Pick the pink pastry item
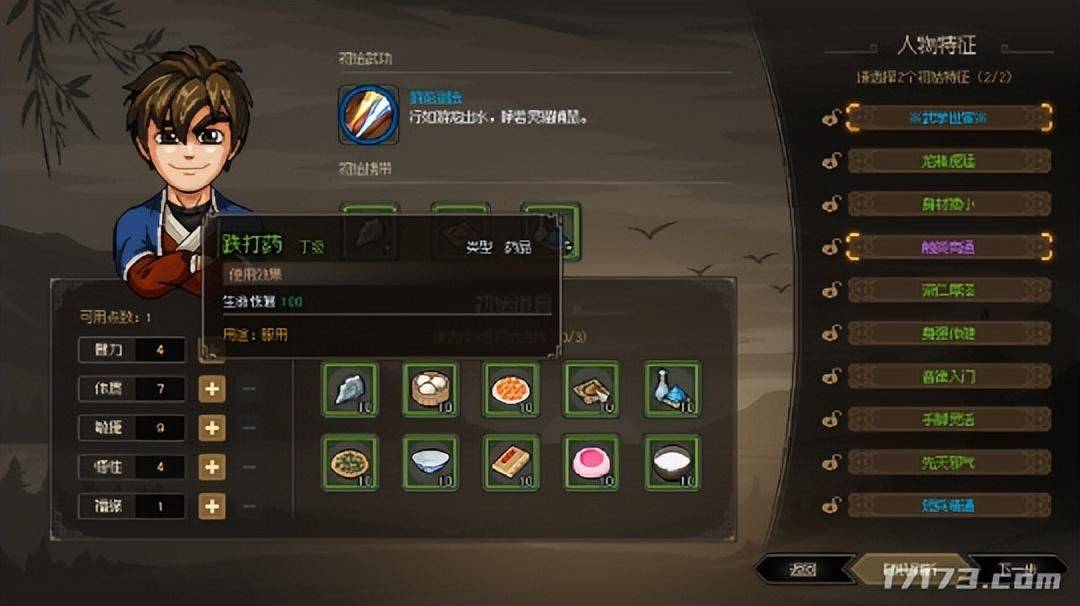 tap(591, 463)
